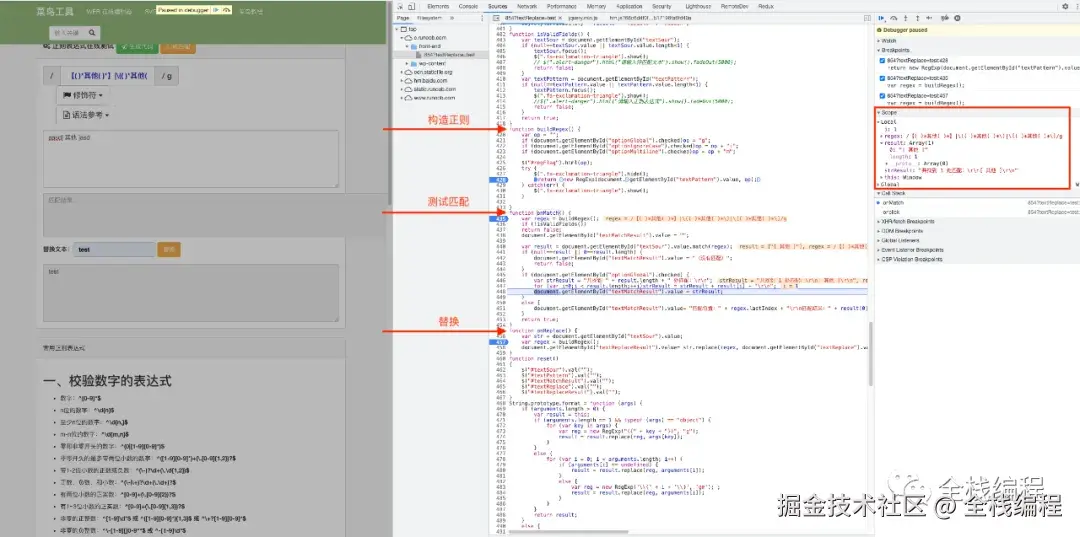
Task: Click step over icon in page overlay
Action: (x=227, y=10)
